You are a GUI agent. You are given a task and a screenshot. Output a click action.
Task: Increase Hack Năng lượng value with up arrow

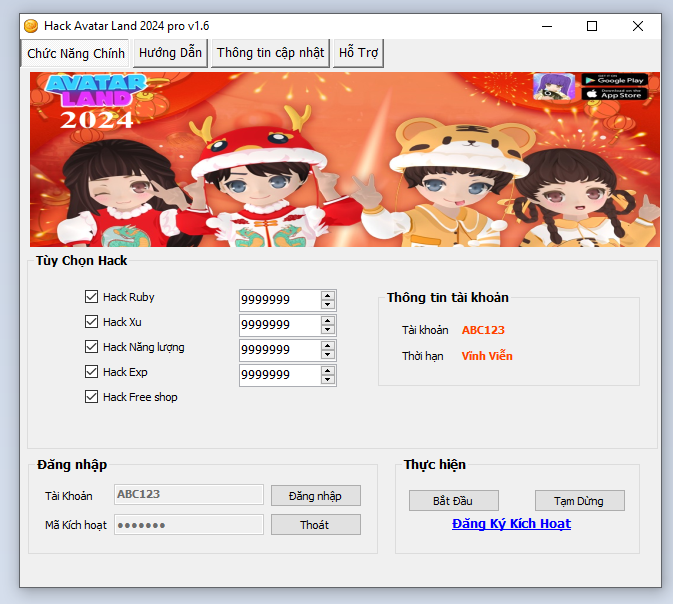pyautogui.click(x=327, y=346)
